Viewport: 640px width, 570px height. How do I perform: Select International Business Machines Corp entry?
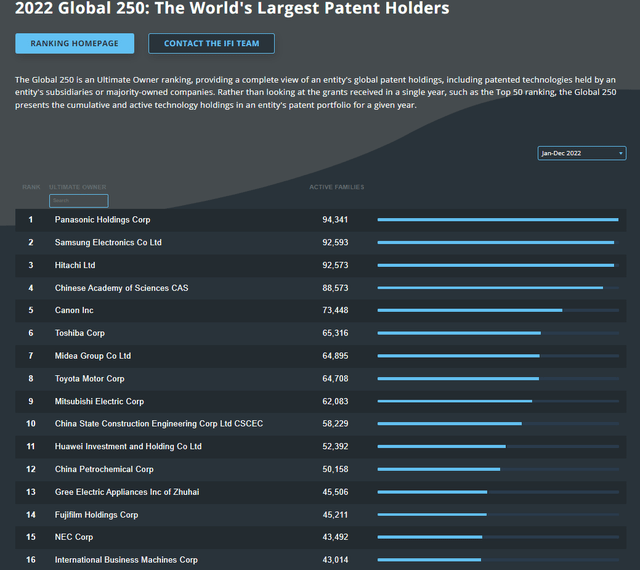(x=126, y=560)
